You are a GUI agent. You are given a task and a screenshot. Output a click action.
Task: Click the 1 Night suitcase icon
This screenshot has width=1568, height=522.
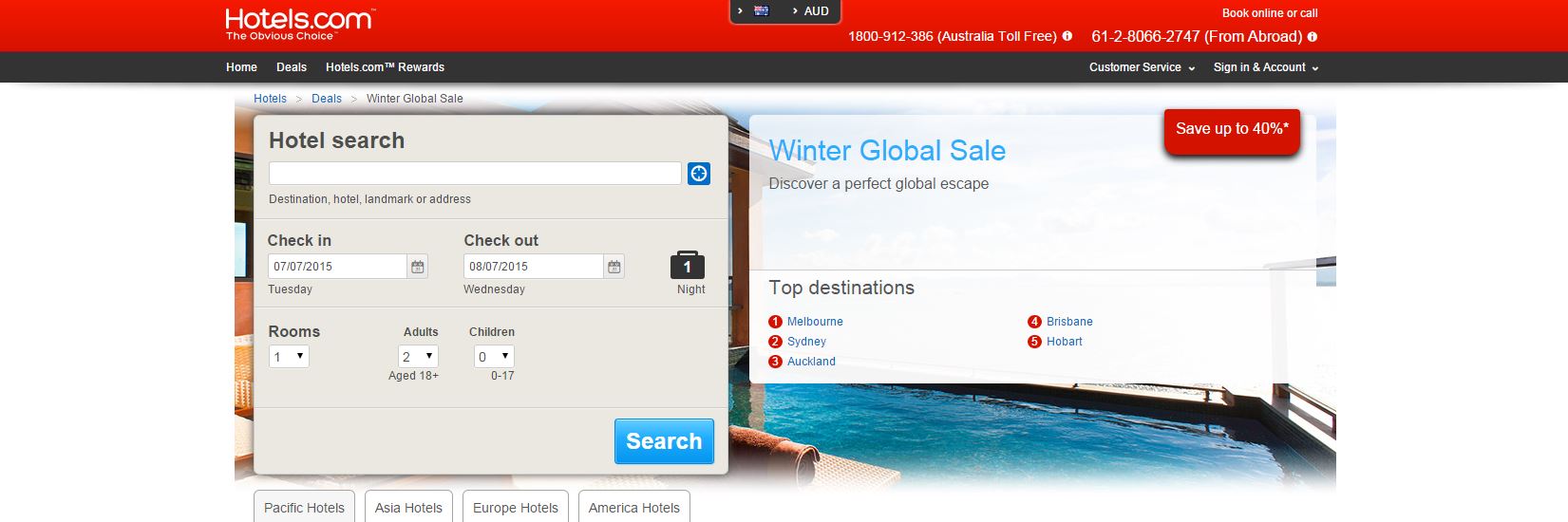coord(688,265)
